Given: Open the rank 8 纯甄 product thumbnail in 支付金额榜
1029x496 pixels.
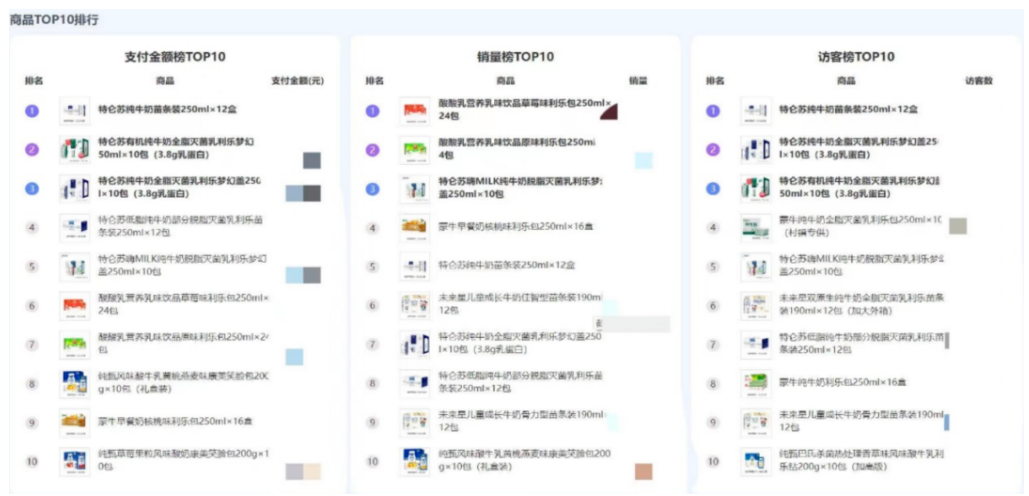Looking at the screenshot, I should (74, 383).
